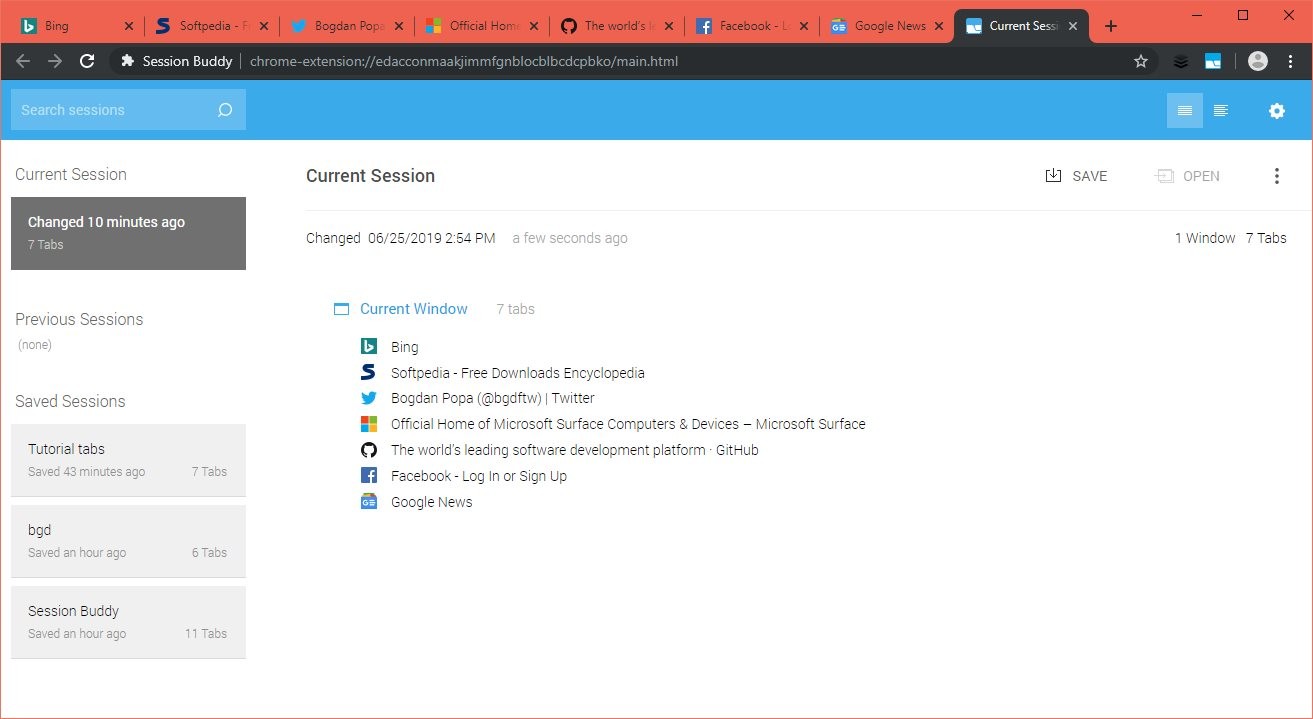Close the Google News browser tab
Viewport: 1313px width, 719px height.
point(938,26)
